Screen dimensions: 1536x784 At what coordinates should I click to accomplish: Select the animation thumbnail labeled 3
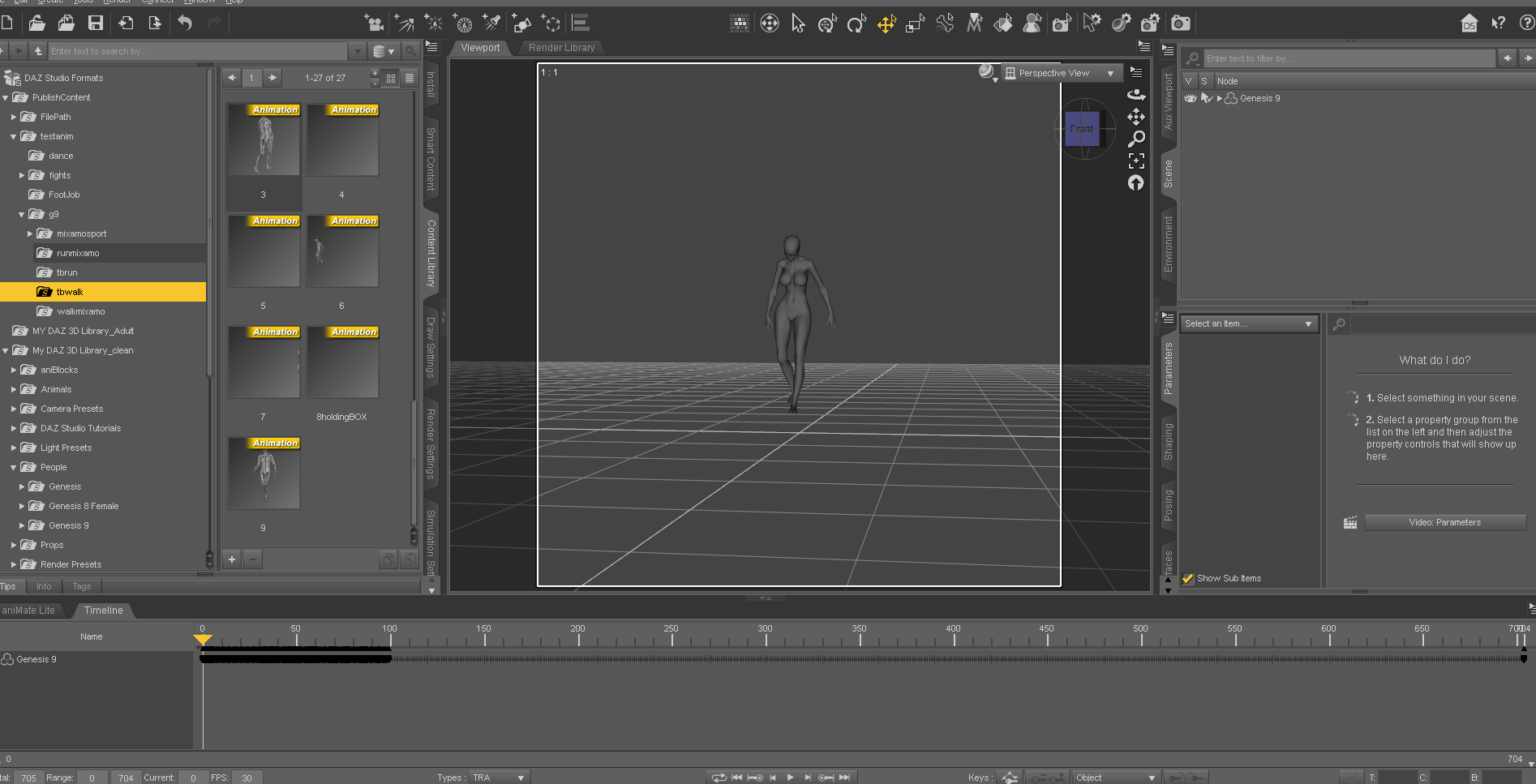click(x=264, y=140)
